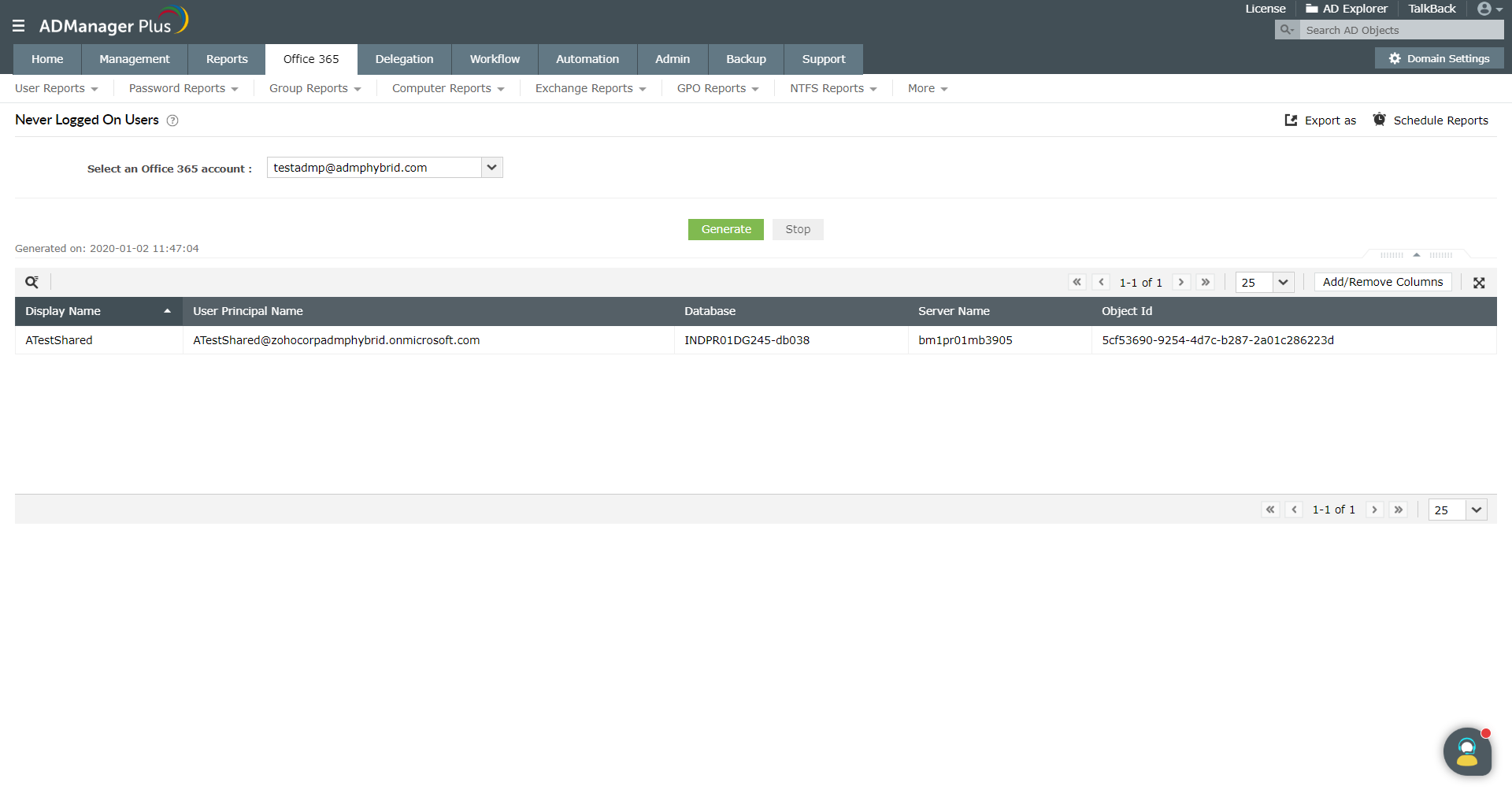
Task: Click the Domain Settings button
Action: pos(1440,58)
